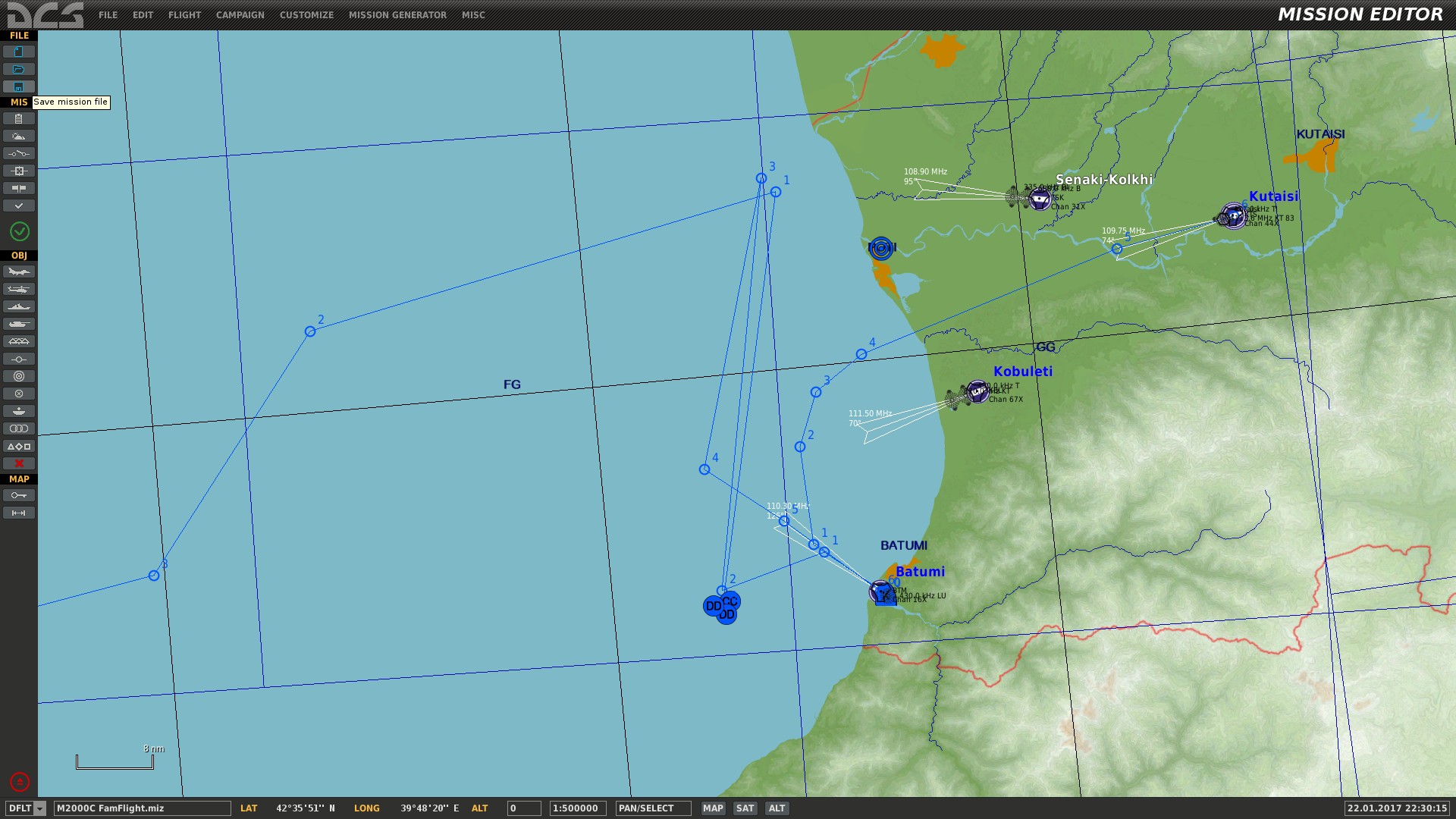
Task: Open the CUSTOMIZE menu
Action: click(306, 15)
